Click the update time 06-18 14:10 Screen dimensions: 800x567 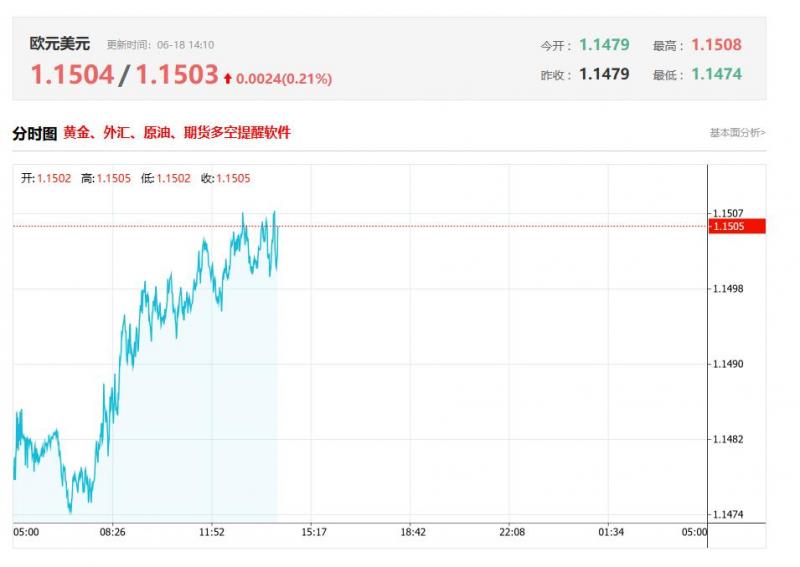pos(186,45)
